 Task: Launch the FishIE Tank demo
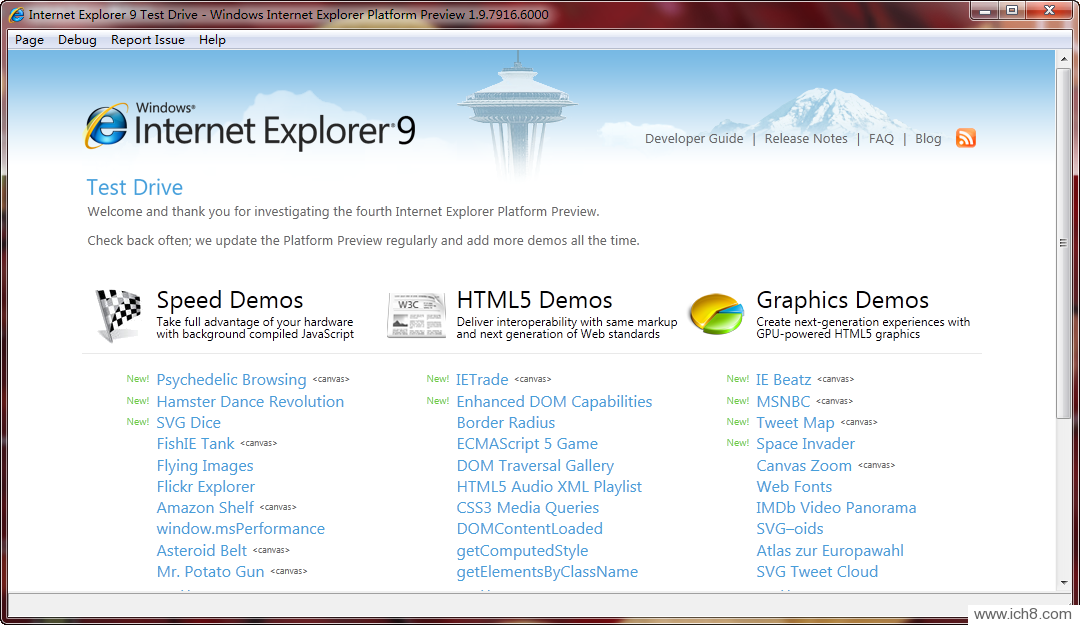(x=196, y=444)
